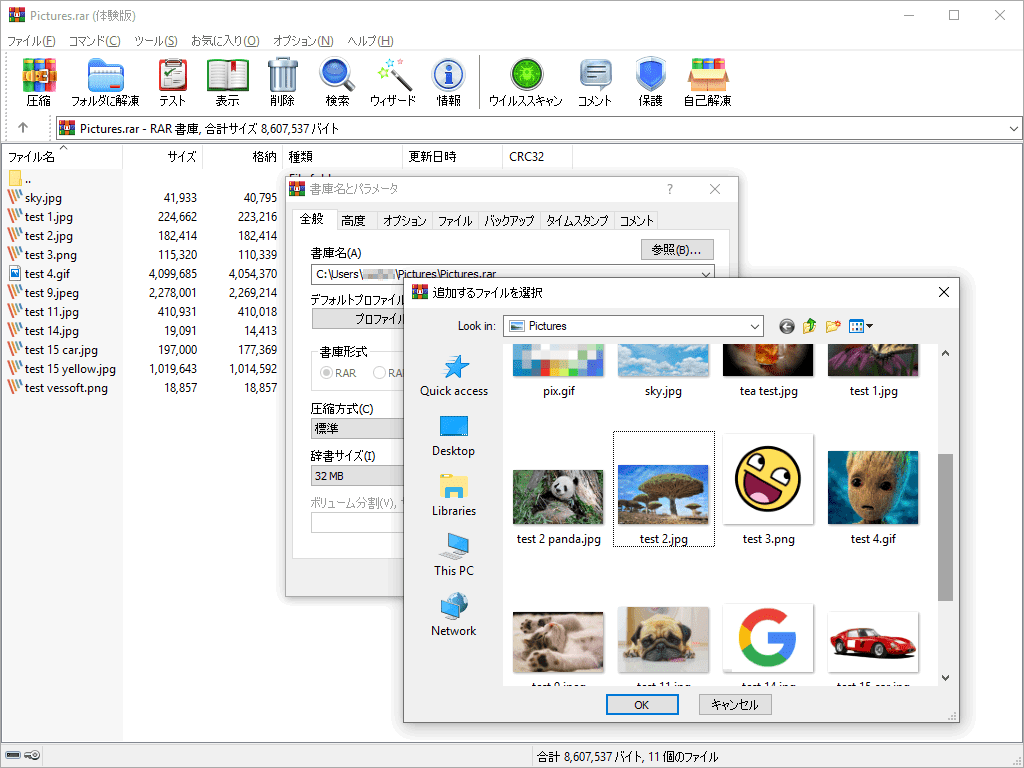This screenshot has width=1024, height=768.
Task: Run the テスト archive test tool
Action: [x=172, y=82]
